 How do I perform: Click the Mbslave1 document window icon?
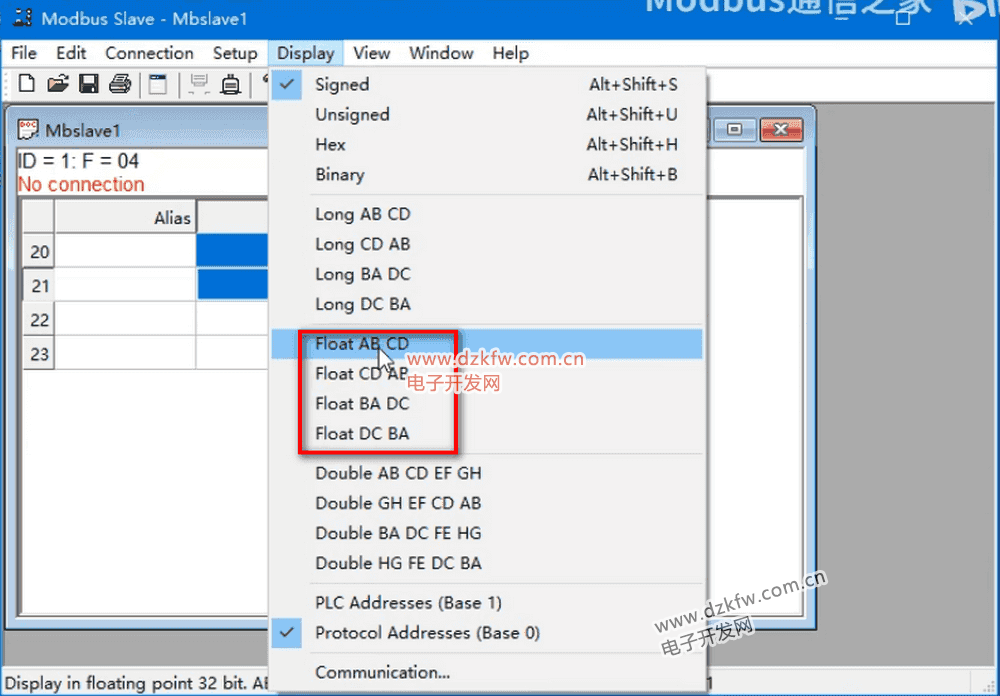click(29, 130)
